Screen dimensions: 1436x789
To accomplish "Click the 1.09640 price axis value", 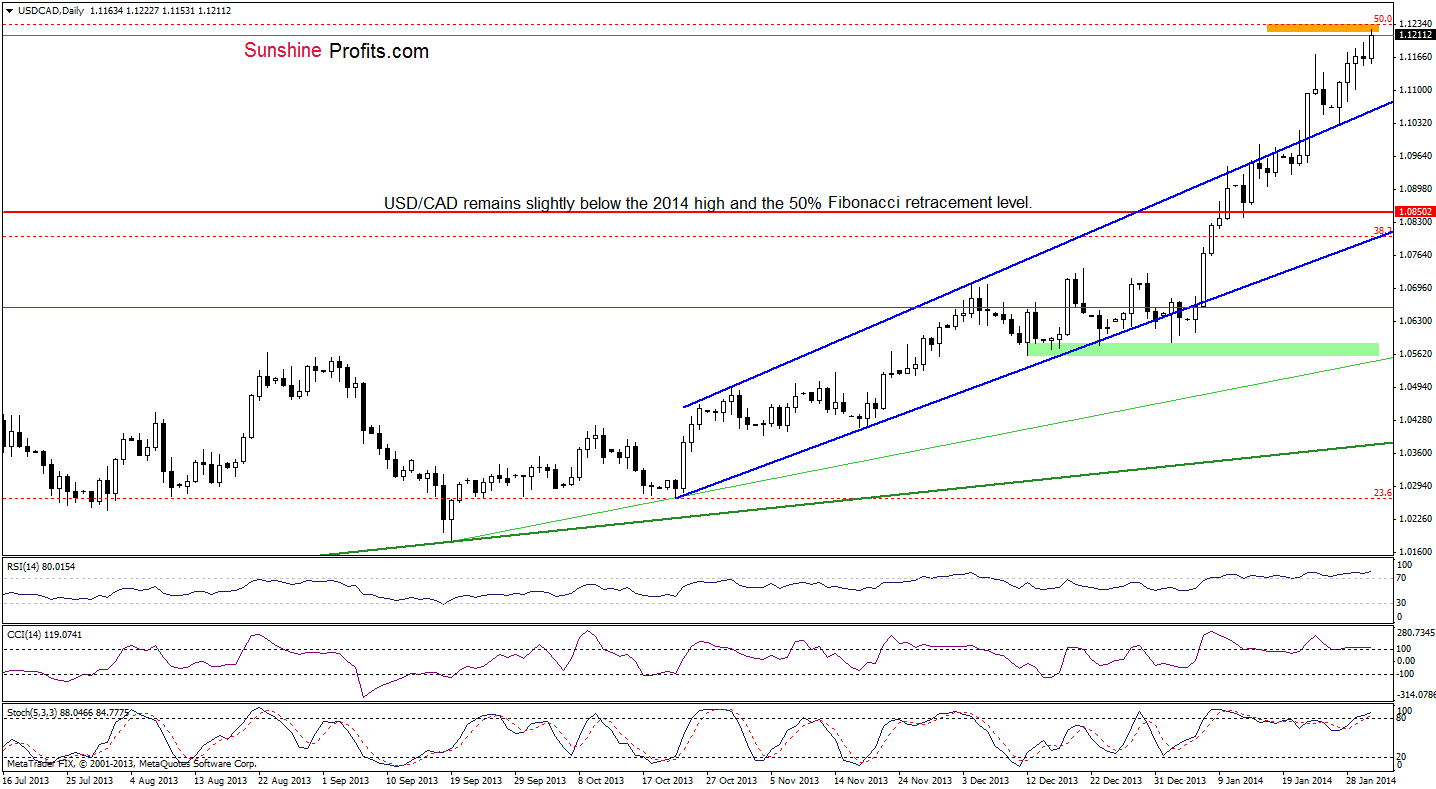I will pyautogui.click(x=1415, y=156).
